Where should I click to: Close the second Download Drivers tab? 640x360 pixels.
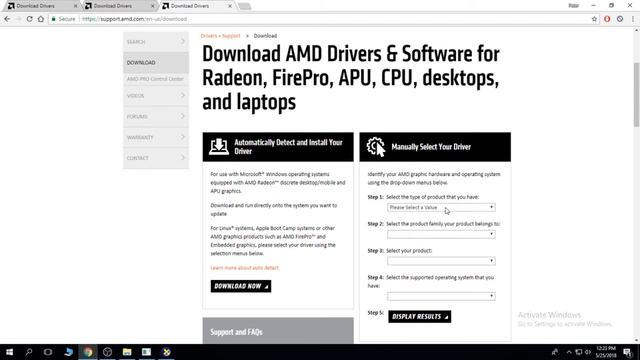click(x=153, y=6)
